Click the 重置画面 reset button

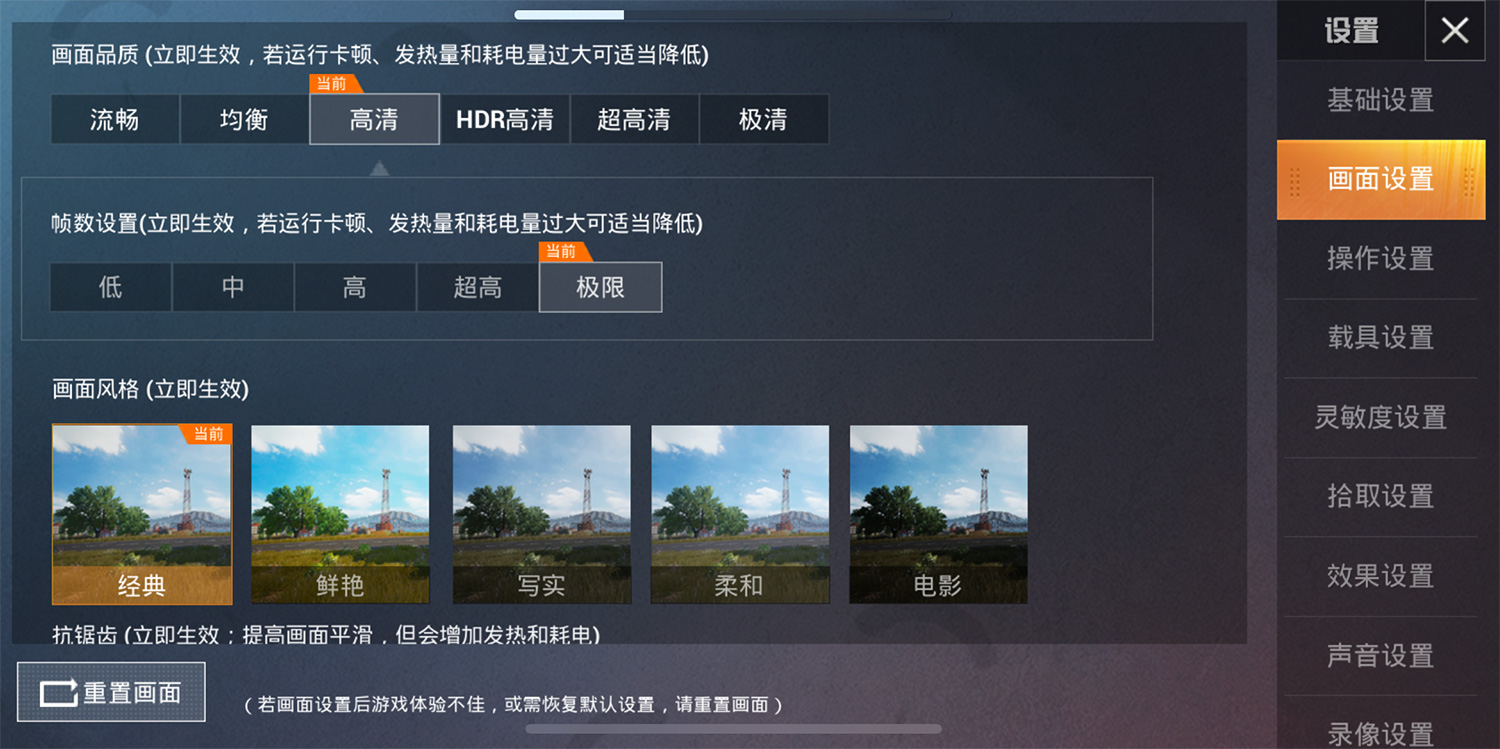(111, 692)
